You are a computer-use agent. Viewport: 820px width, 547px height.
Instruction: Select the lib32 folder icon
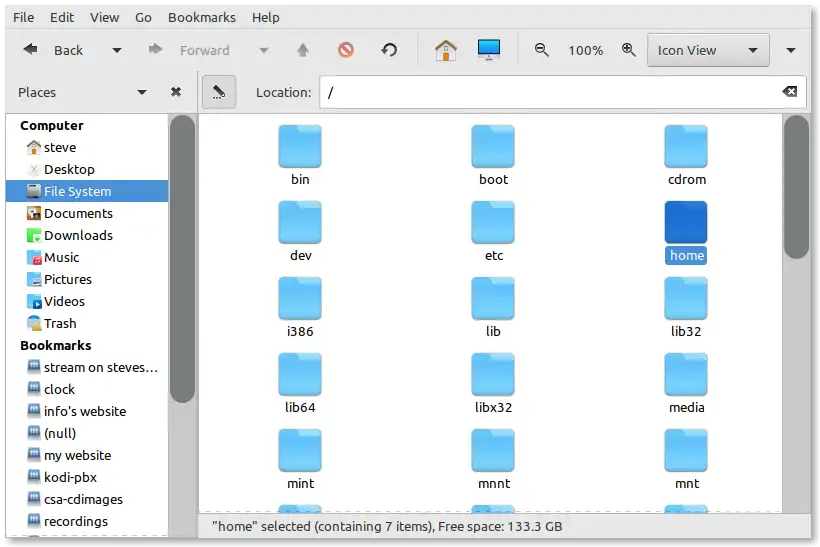click(x=686, y=298)
